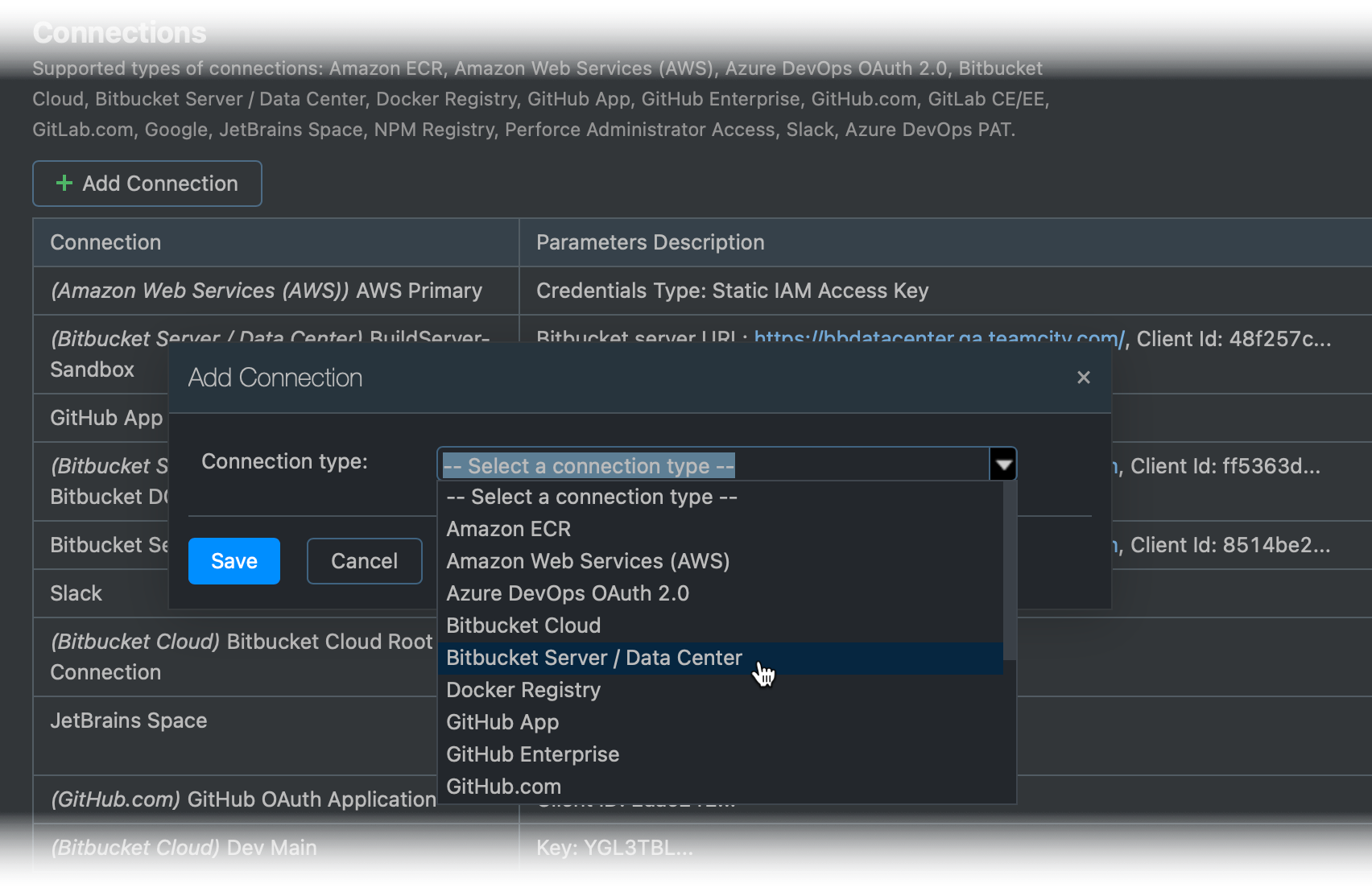Screen dimensions: 1372x892
Task: Choose Amazon Web Services (AWS) option
Action: coord(588,561)
